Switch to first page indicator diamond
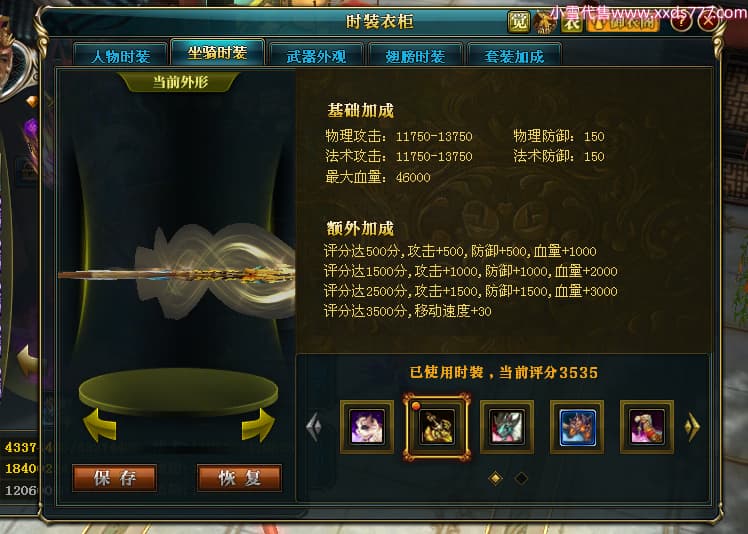The width and height of the screenshot is (748, 534). pyautogui.click(x=496, y=478)
